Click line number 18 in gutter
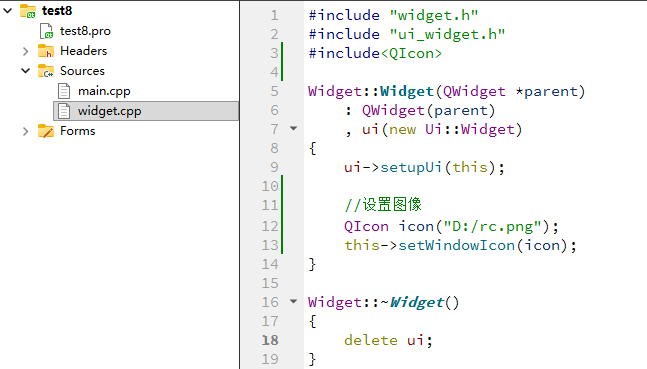This screenshot has width=647, height=369. click(270, 340)
